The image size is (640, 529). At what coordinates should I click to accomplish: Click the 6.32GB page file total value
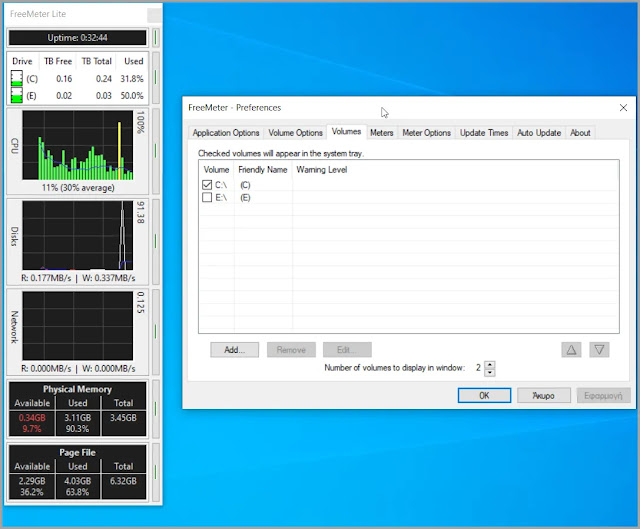coord(123,481)
